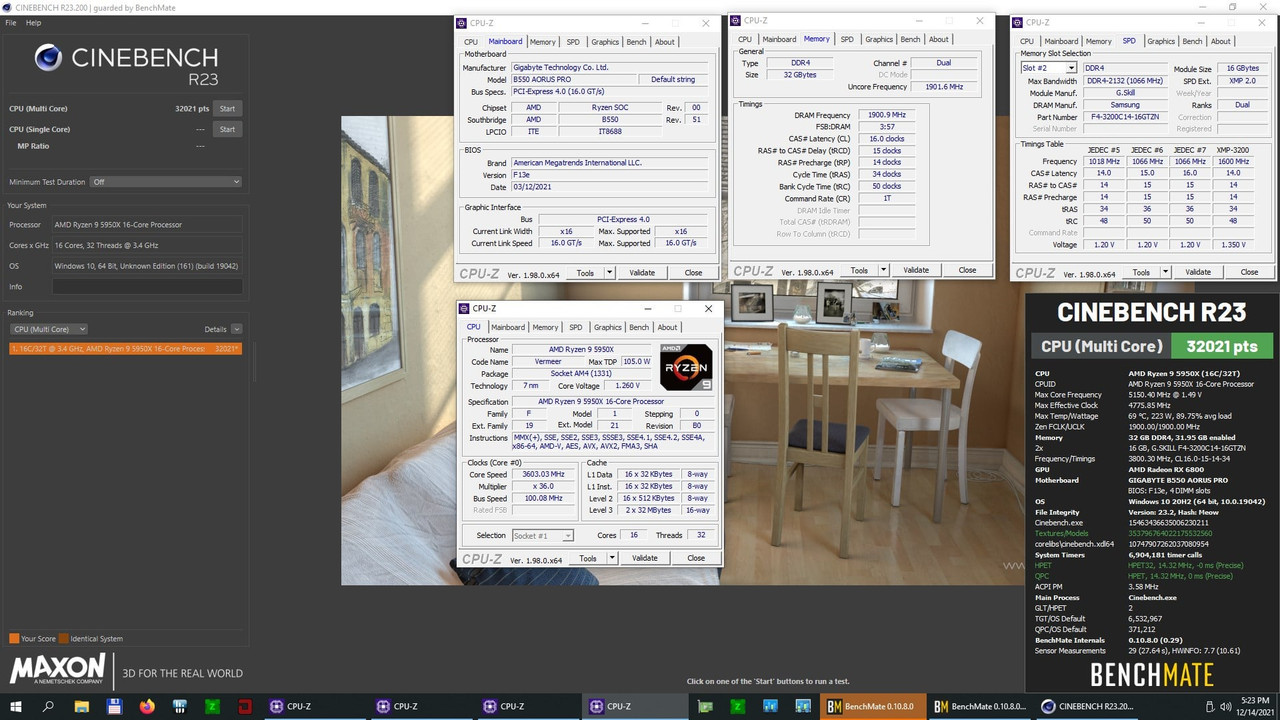
Task: Open the Ranking CPU (Multi Core) dropdown
Action: coord(48,329)
